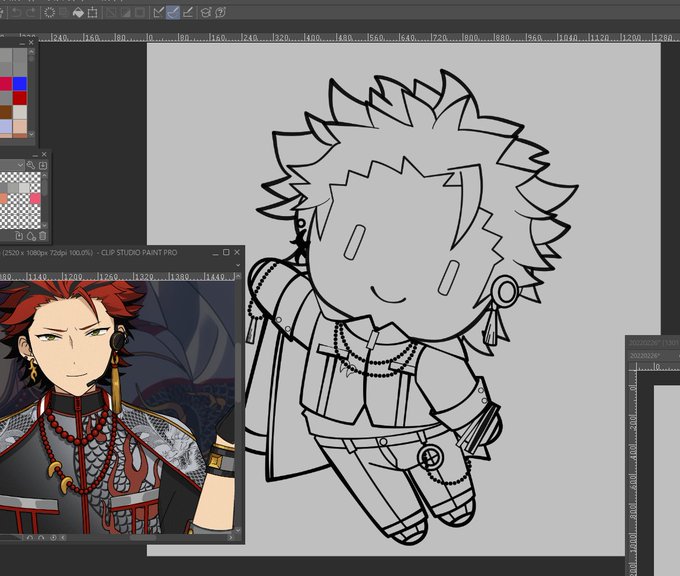
Task: Click the 20220226 tab in the right window
Action: [644, 356]
